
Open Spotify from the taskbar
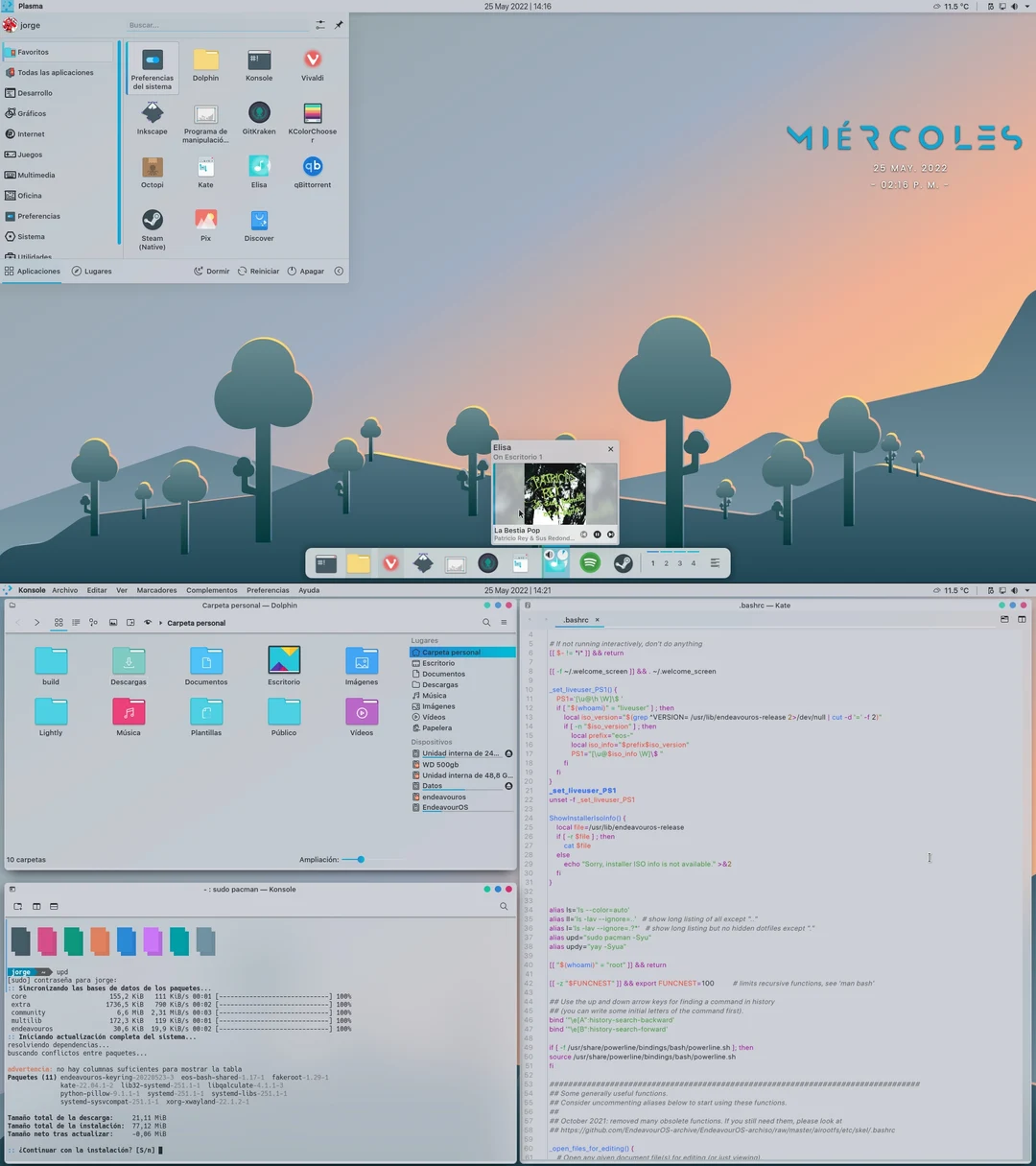click(590, 563)
